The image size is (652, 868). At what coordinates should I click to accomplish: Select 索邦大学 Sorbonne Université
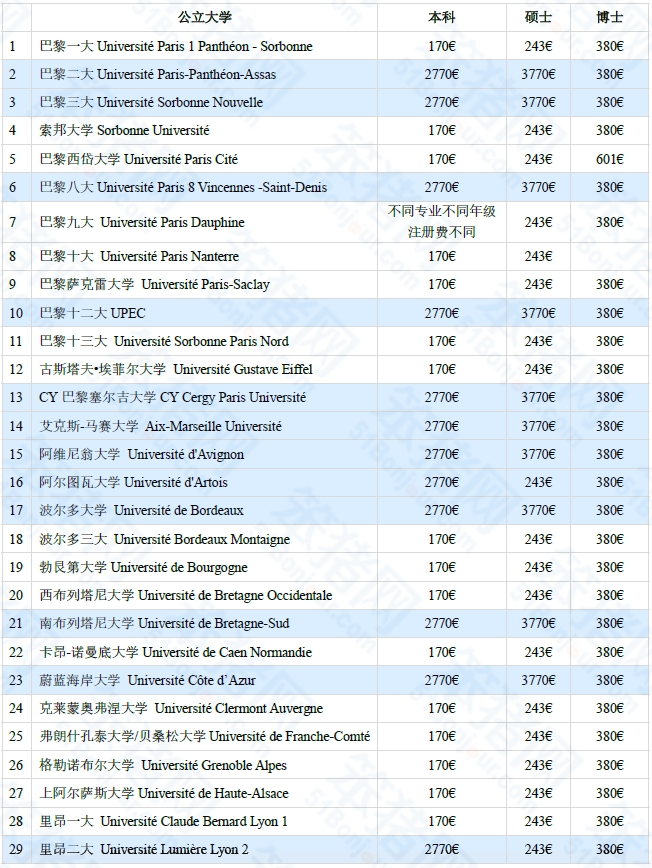click(x=125, y=131)
